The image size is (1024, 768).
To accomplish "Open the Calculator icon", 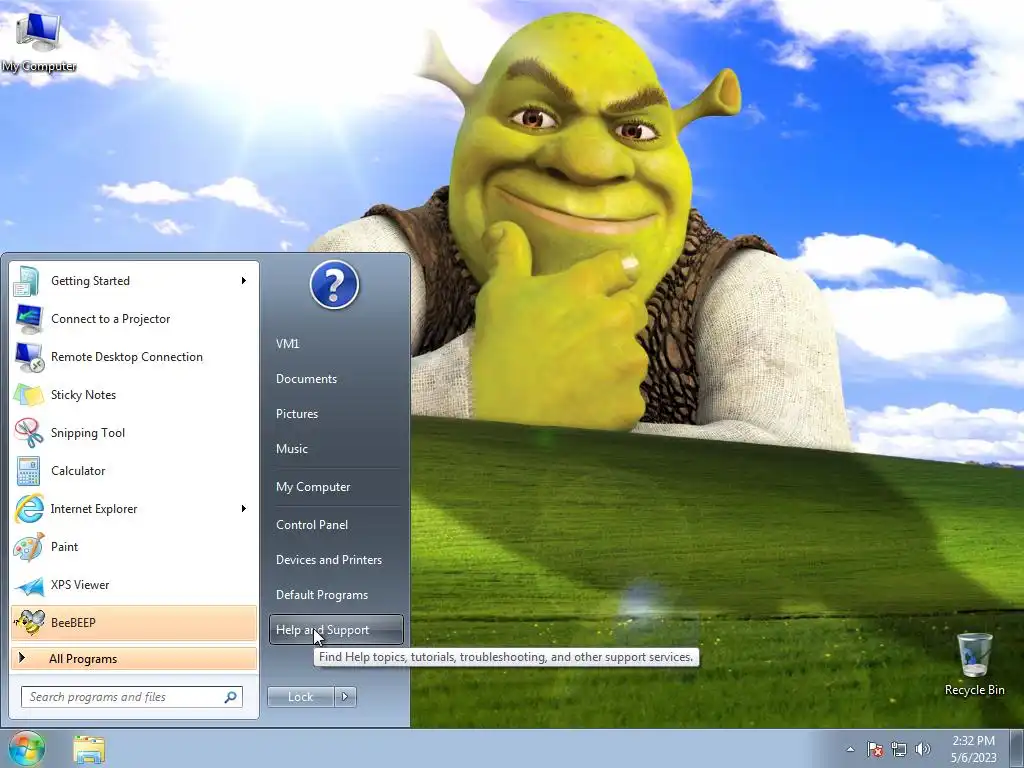I will 28,470.
